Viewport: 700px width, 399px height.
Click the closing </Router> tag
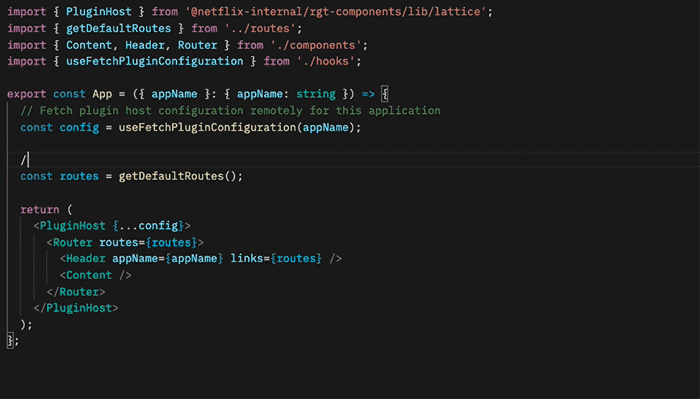76,292
